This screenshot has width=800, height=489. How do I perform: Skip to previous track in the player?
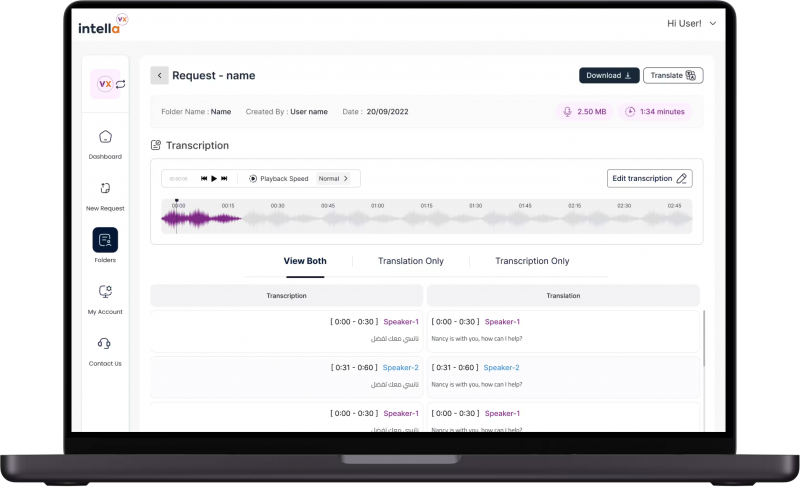[x=204, y=179]
